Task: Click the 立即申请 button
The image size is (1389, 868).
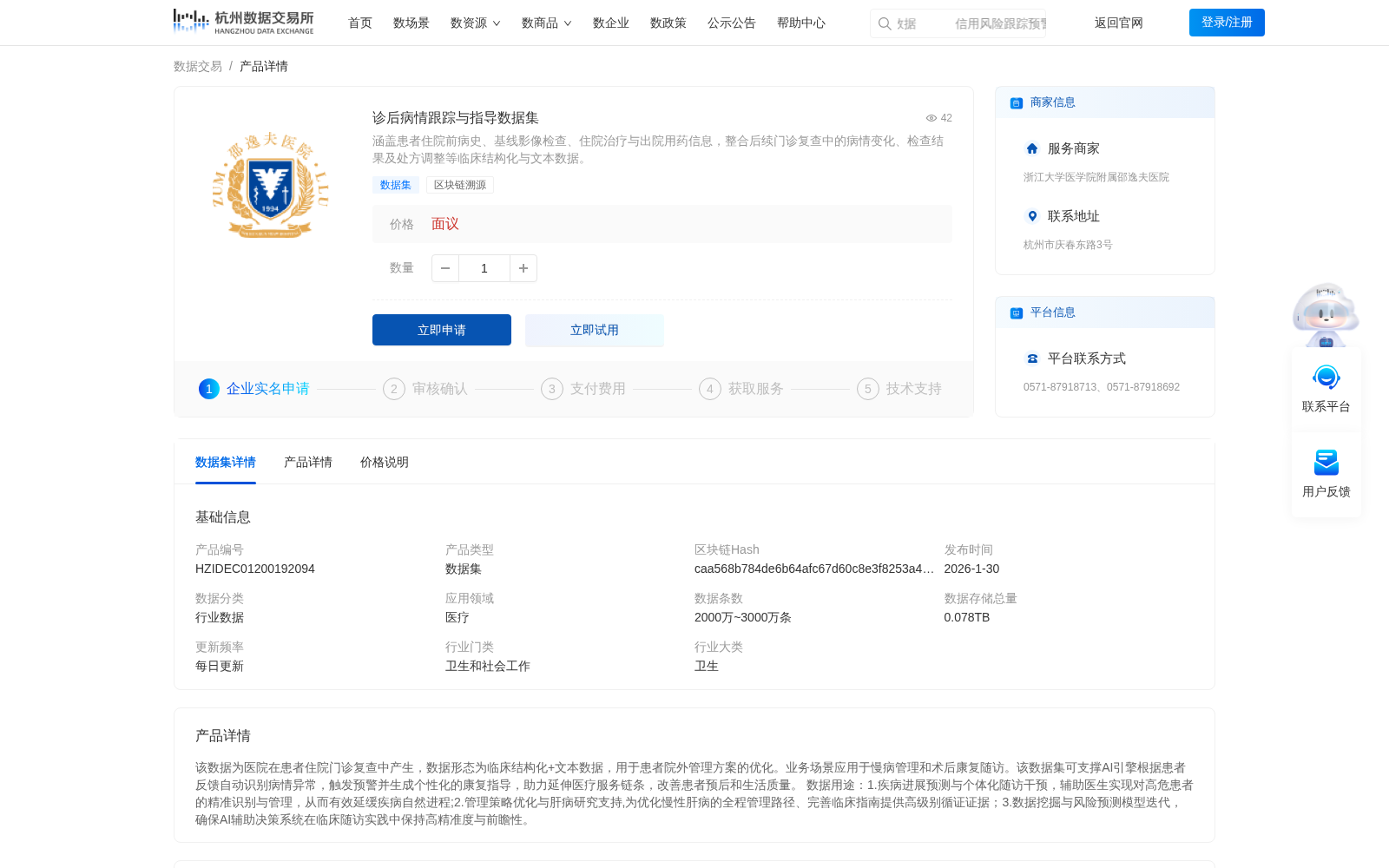Action: tap(442, 330)
